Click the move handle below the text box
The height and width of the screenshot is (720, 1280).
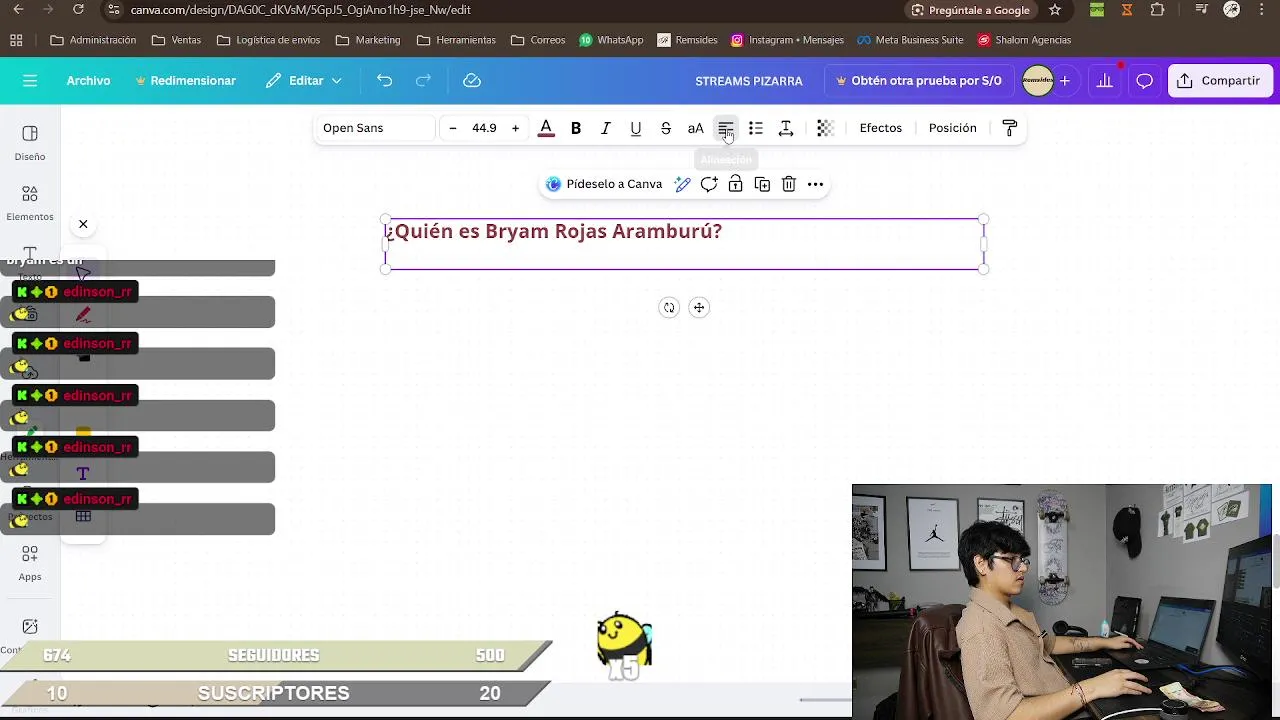(x=699, y=308)
